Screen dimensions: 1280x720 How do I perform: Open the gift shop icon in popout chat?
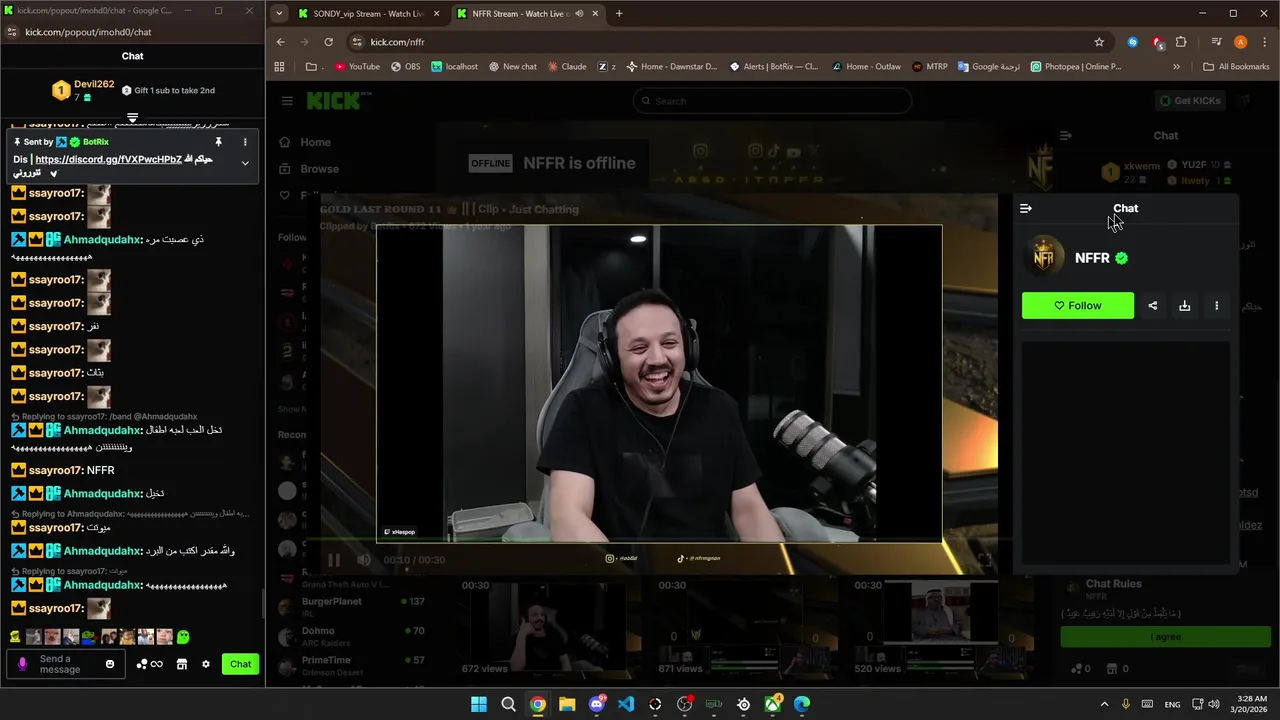(182, 664)
